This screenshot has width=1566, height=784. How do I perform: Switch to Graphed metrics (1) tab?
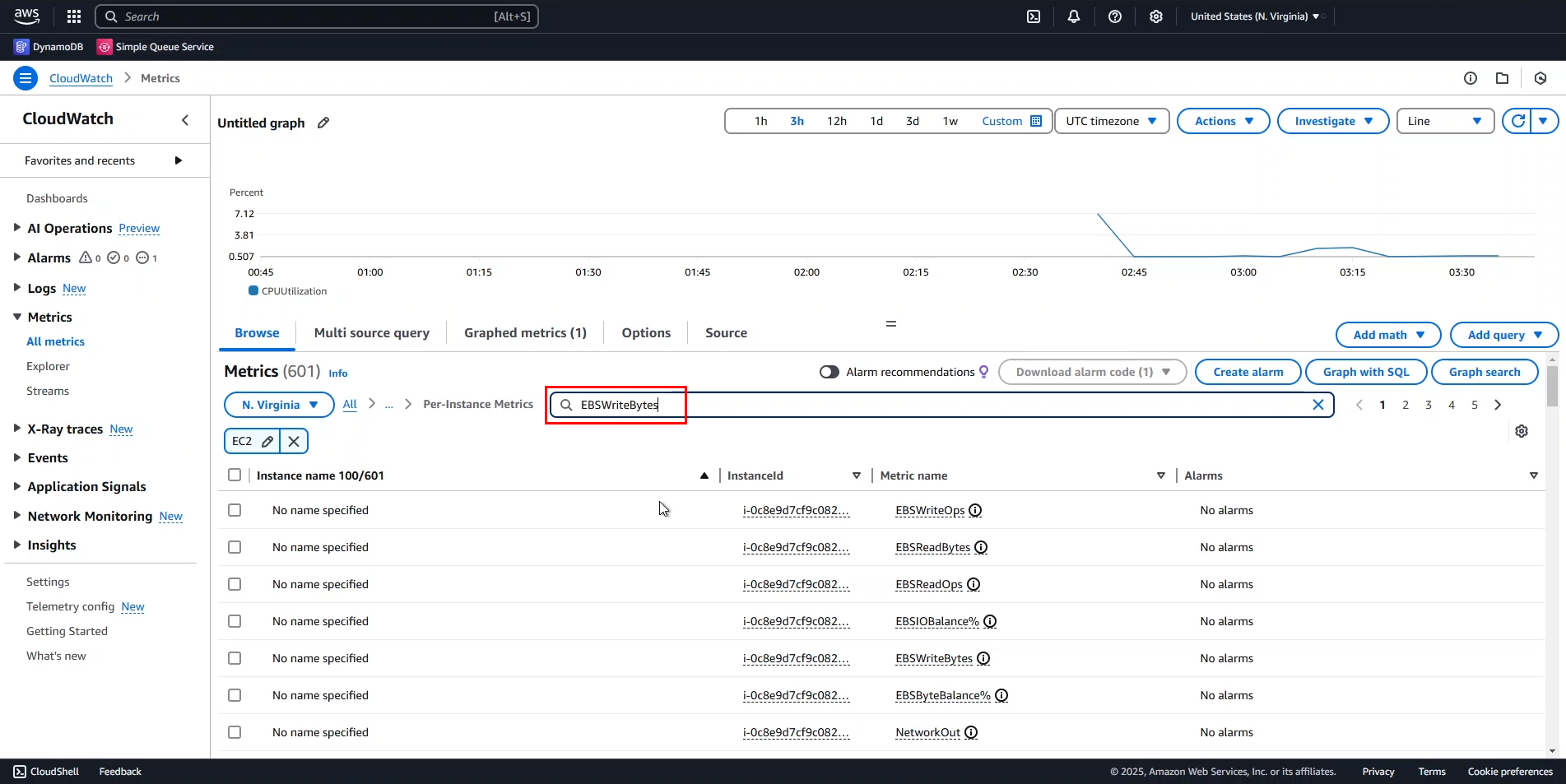pos(525,332)
